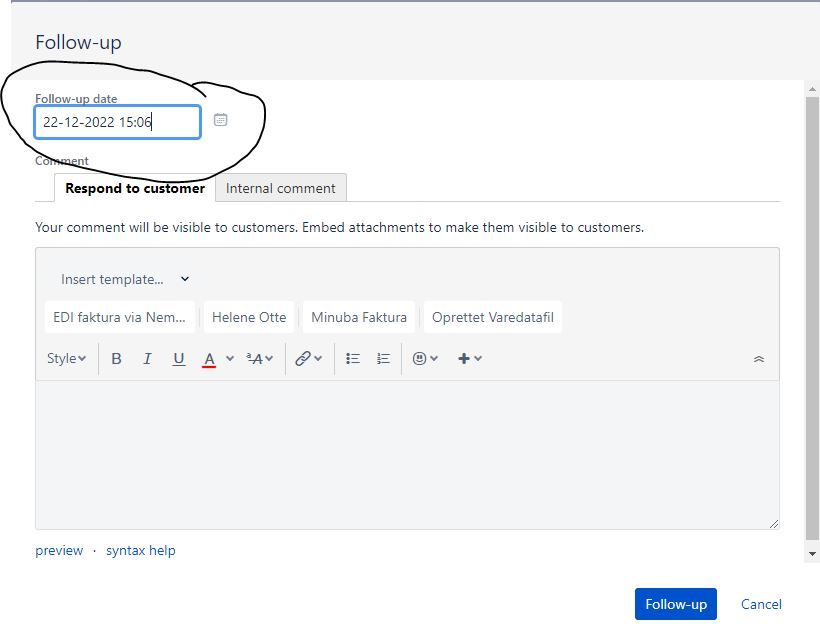Toggle bold formatting
This screenshot has width=820, height=641.
116,359
